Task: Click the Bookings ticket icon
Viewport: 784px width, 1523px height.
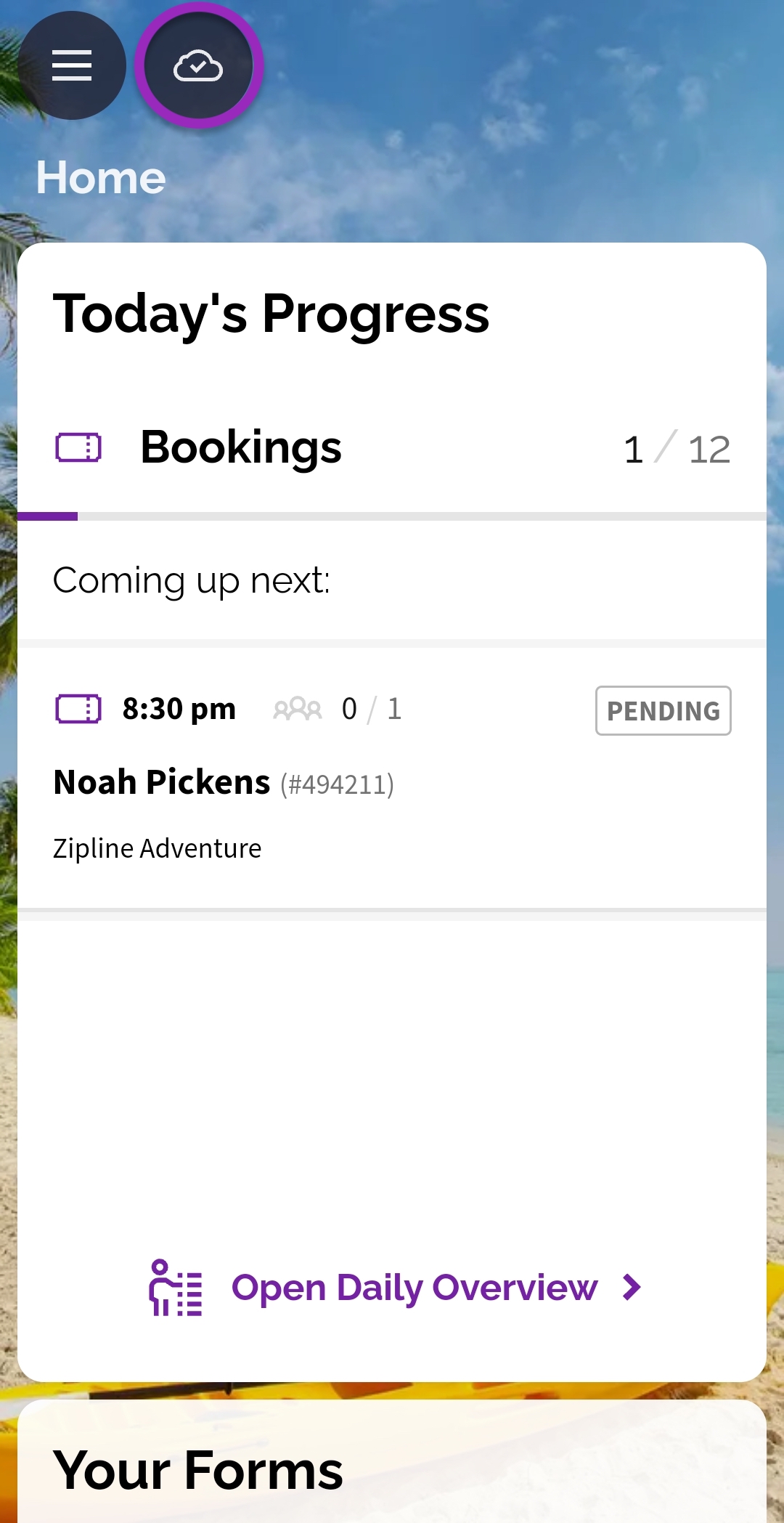Action: [x=78, y=447]
